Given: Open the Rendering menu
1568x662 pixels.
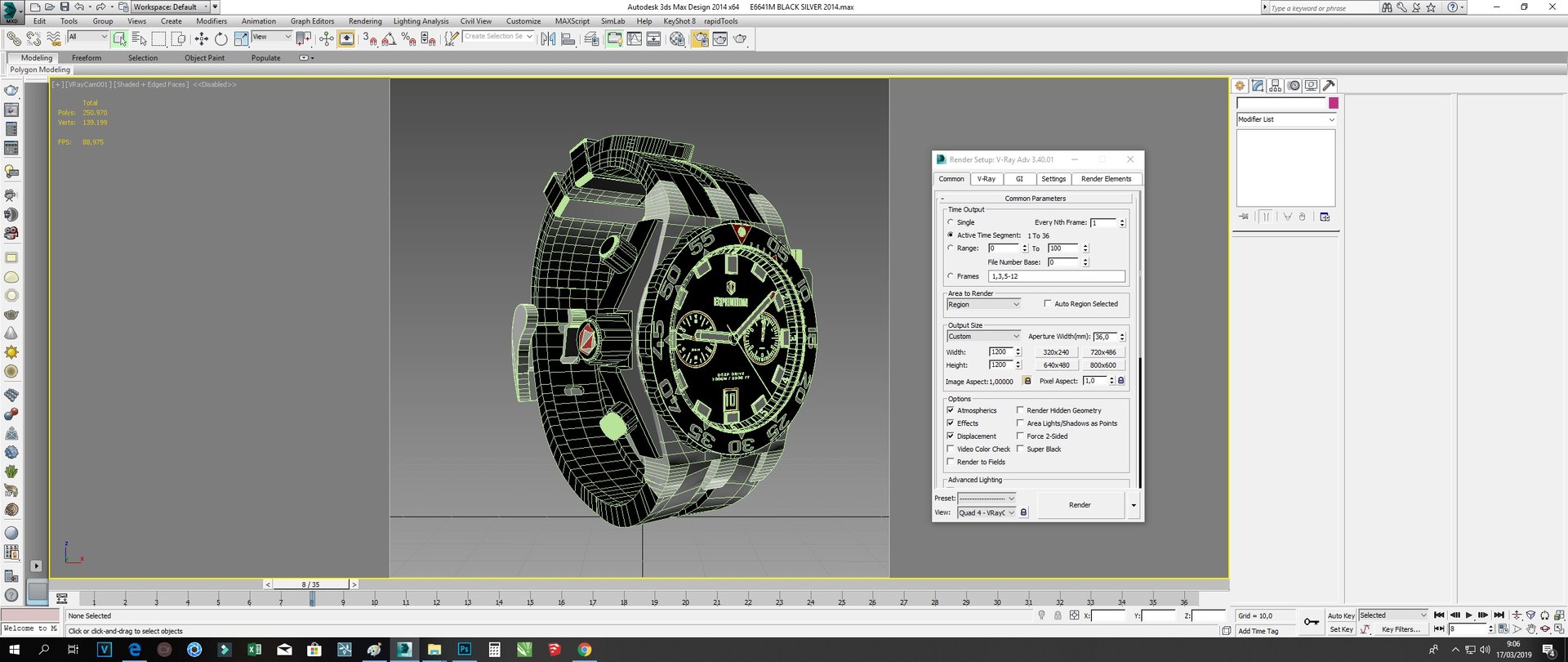Looking at the screenshot, I should pos(365,21).
